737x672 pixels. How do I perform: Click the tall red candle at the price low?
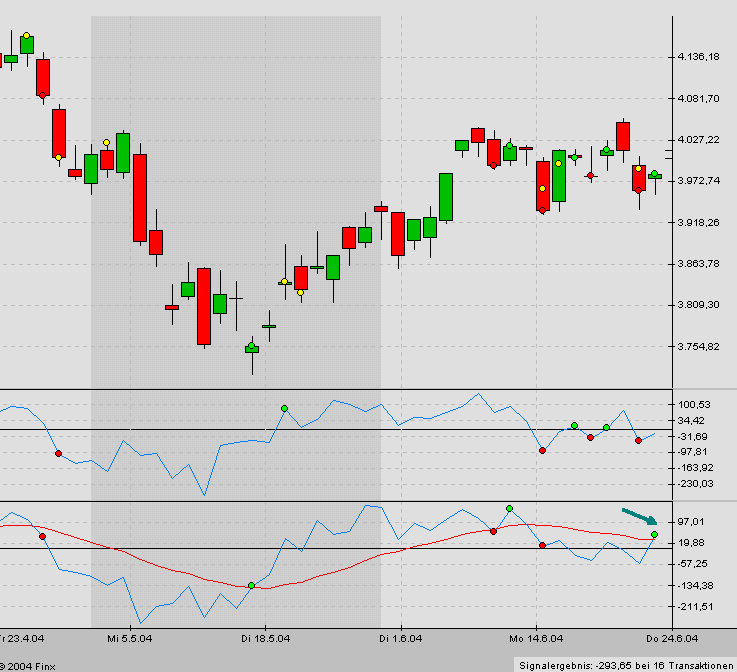(204, 306)
